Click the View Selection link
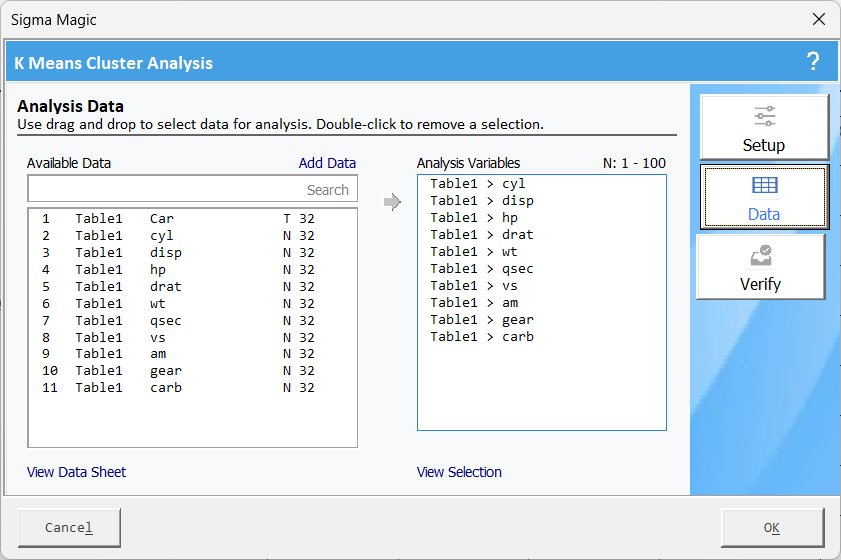The image size is (841, 560). (459, 472)
